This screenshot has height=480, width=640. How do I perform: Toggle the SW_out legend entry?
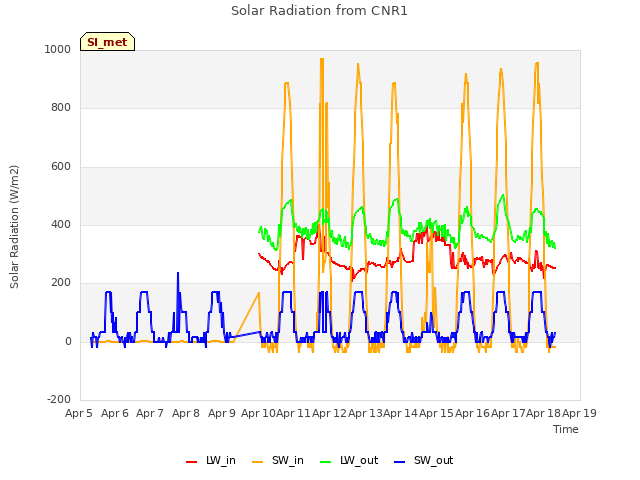424,461
